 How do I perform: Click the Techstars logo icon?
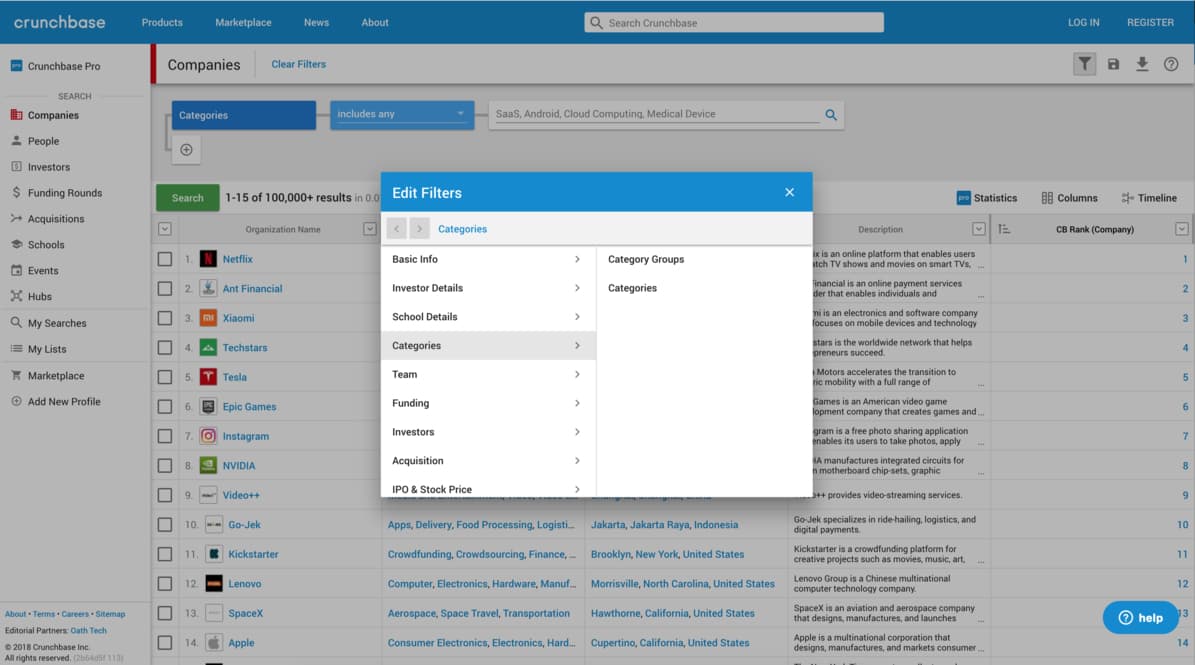[208, 347]
